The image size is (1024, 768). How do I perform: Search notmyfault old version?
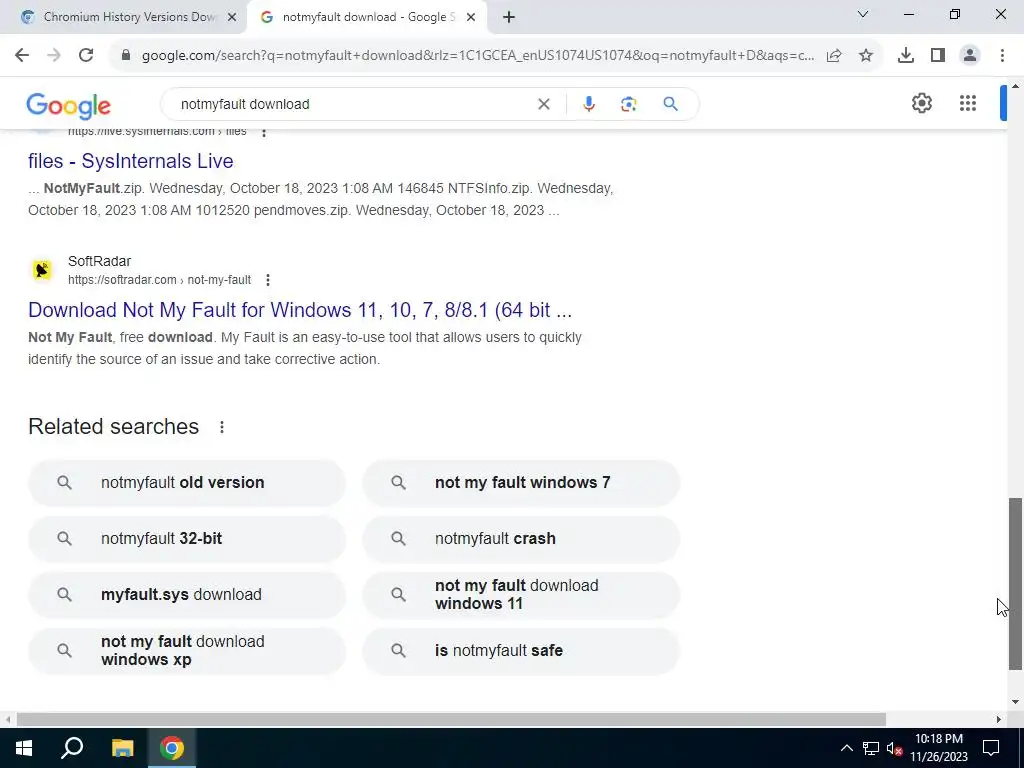tap(187, 483)
